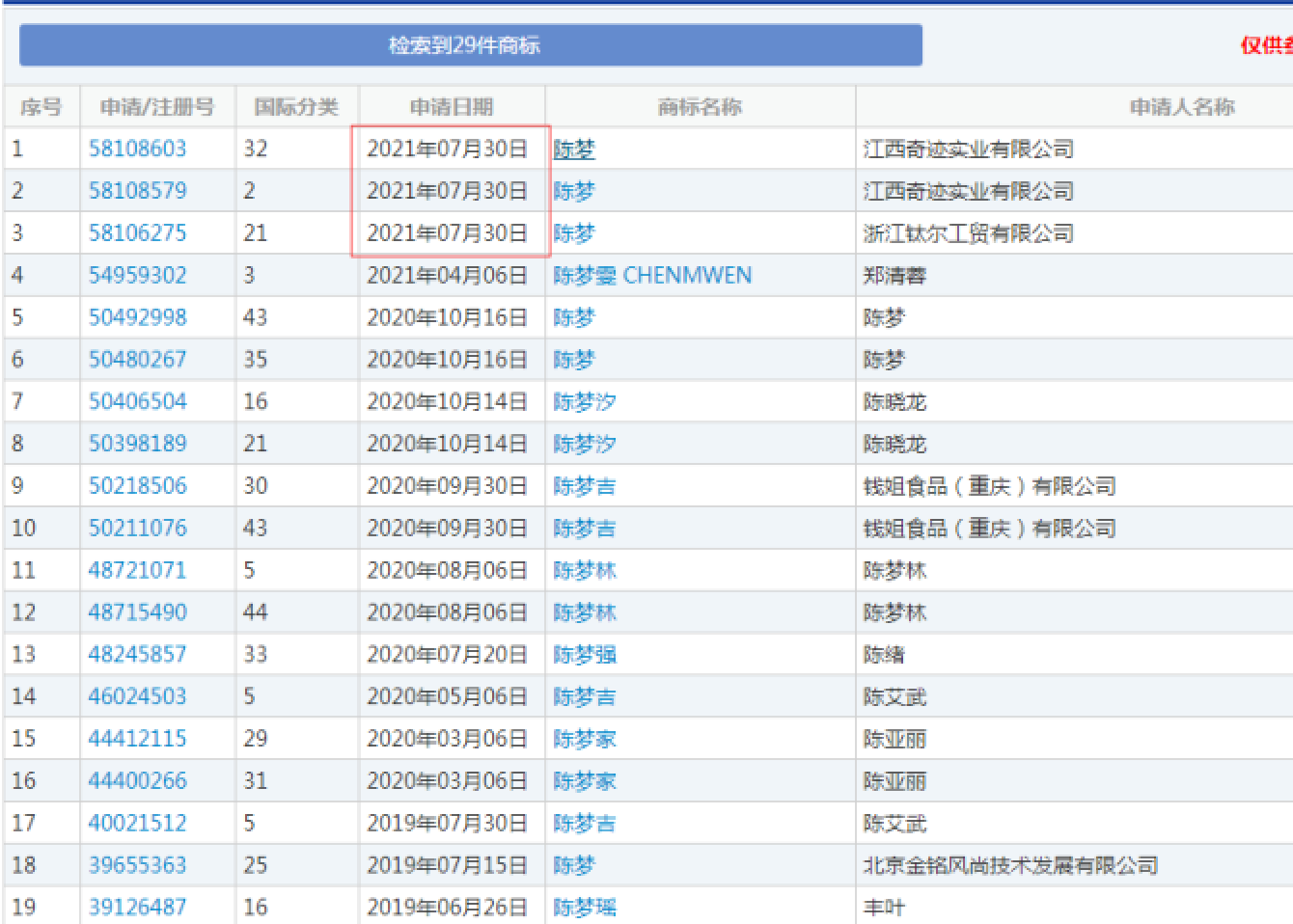Click the 检索到29件商标 results bar

[470, 45]
